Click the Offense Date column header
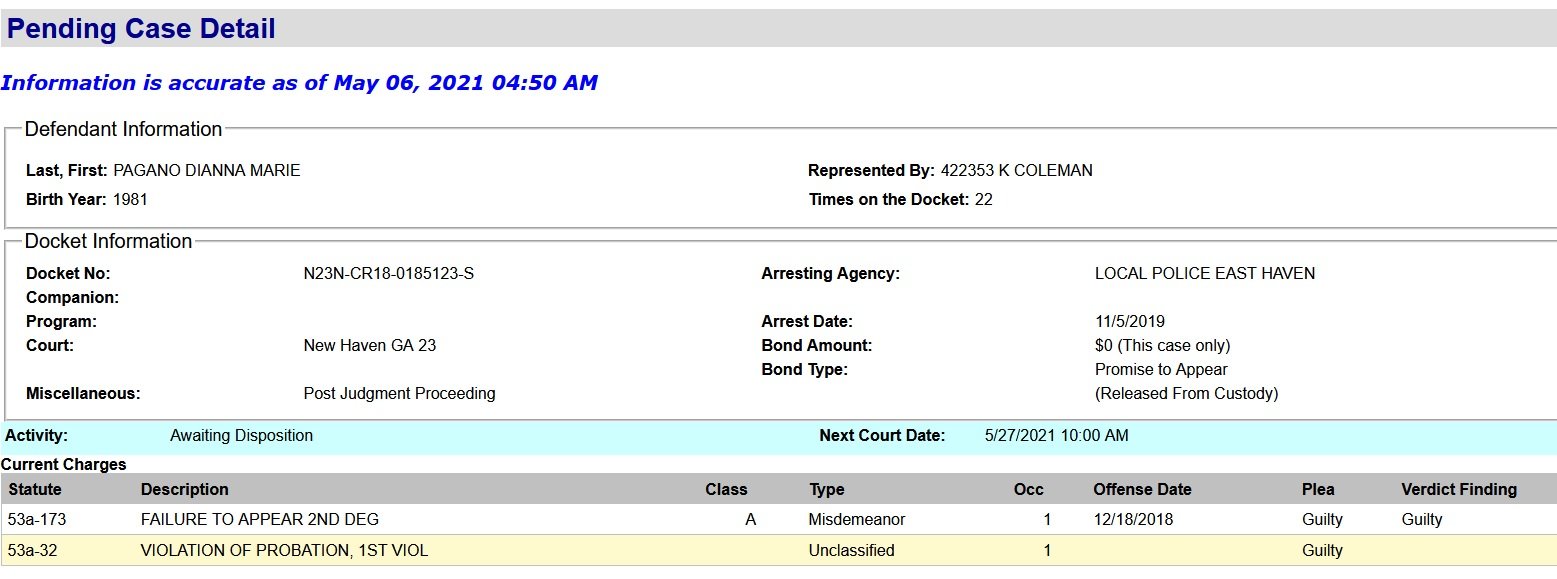1557x579 pixels. click(x=1142, y=490)
